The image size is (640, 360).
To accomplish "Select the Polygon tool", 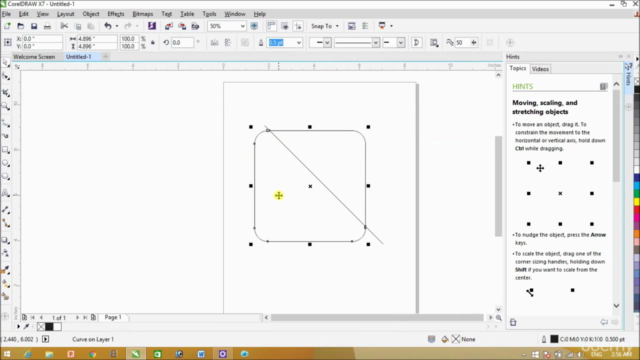I will coord(6,177).
